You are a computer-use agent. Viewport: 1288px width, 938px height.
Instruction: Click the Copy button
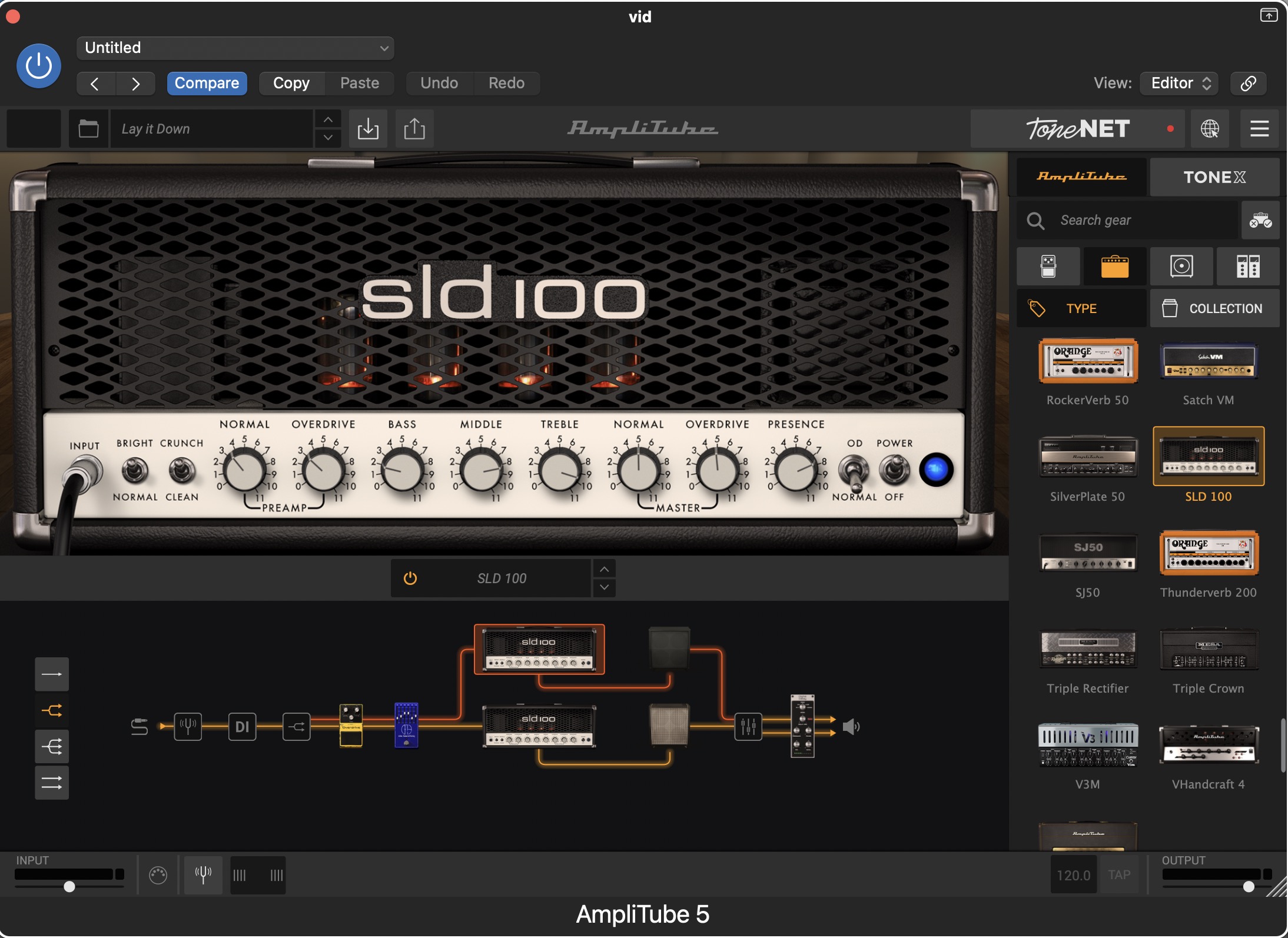(291, 83)
